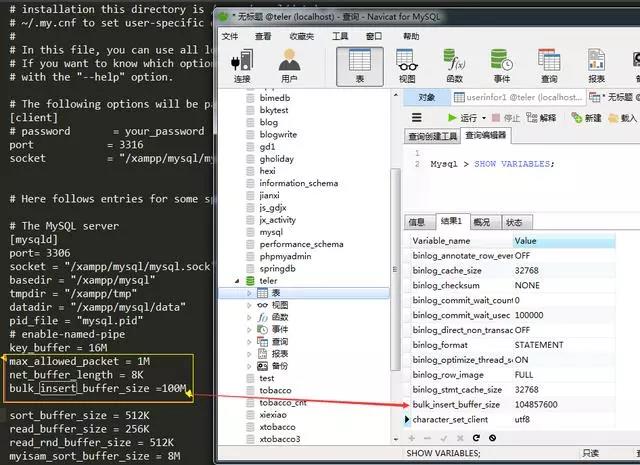The width and height of the screenshot is (640, 465).
Task: Switch to the 查询编辑器 tab
Action: click(x=486, y=135)
